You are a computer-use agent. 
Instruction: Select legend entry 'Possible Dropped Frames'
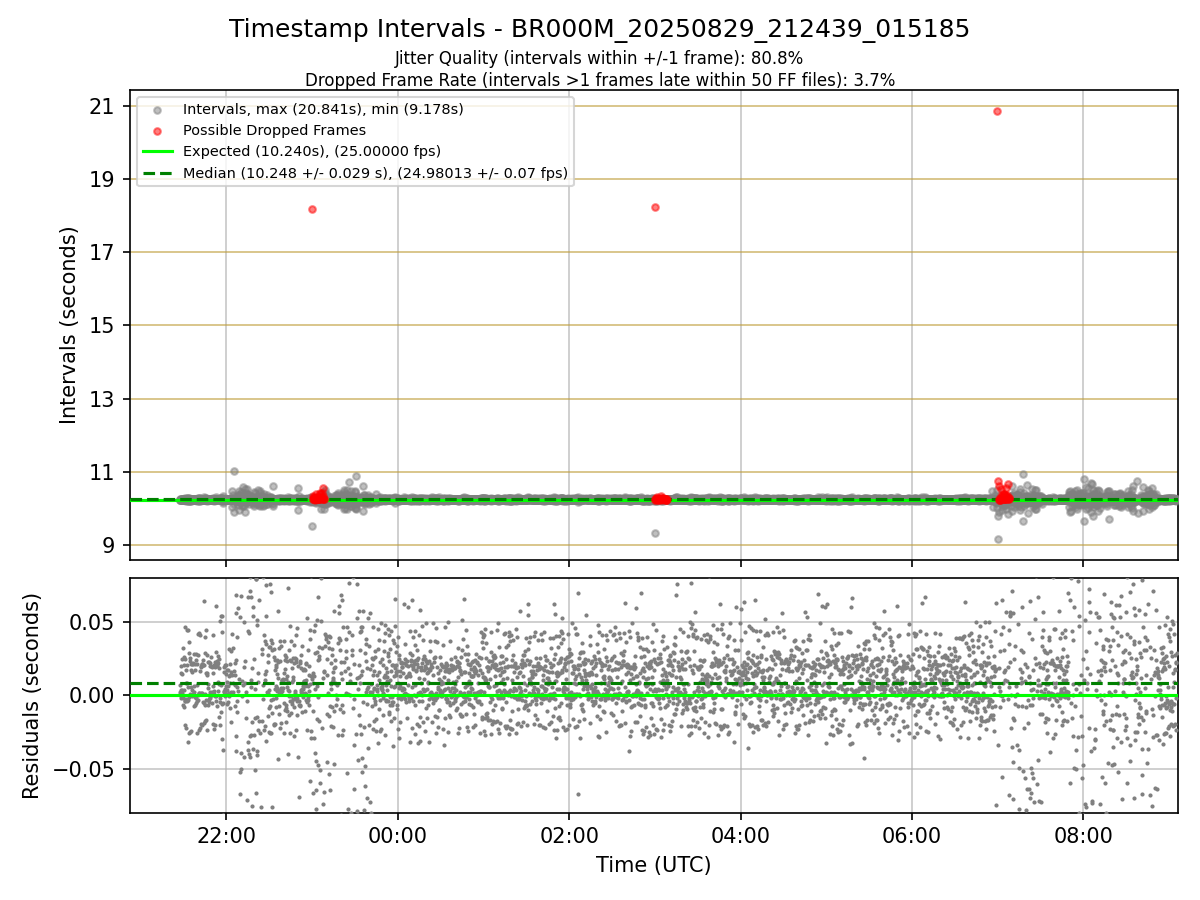pyautogui.click(x=274, y=130)
